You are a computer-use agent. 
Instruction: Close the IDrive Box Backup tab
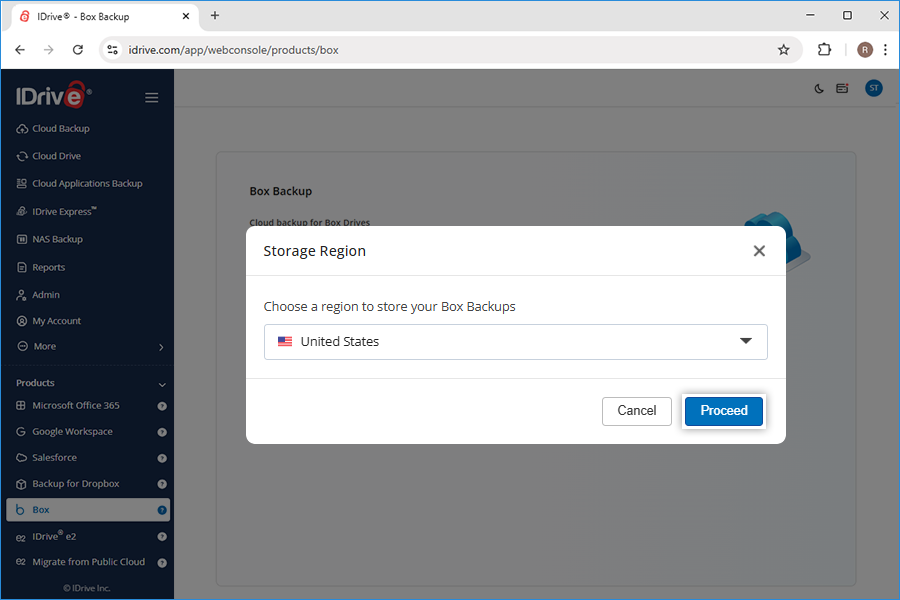pos(185,16)
